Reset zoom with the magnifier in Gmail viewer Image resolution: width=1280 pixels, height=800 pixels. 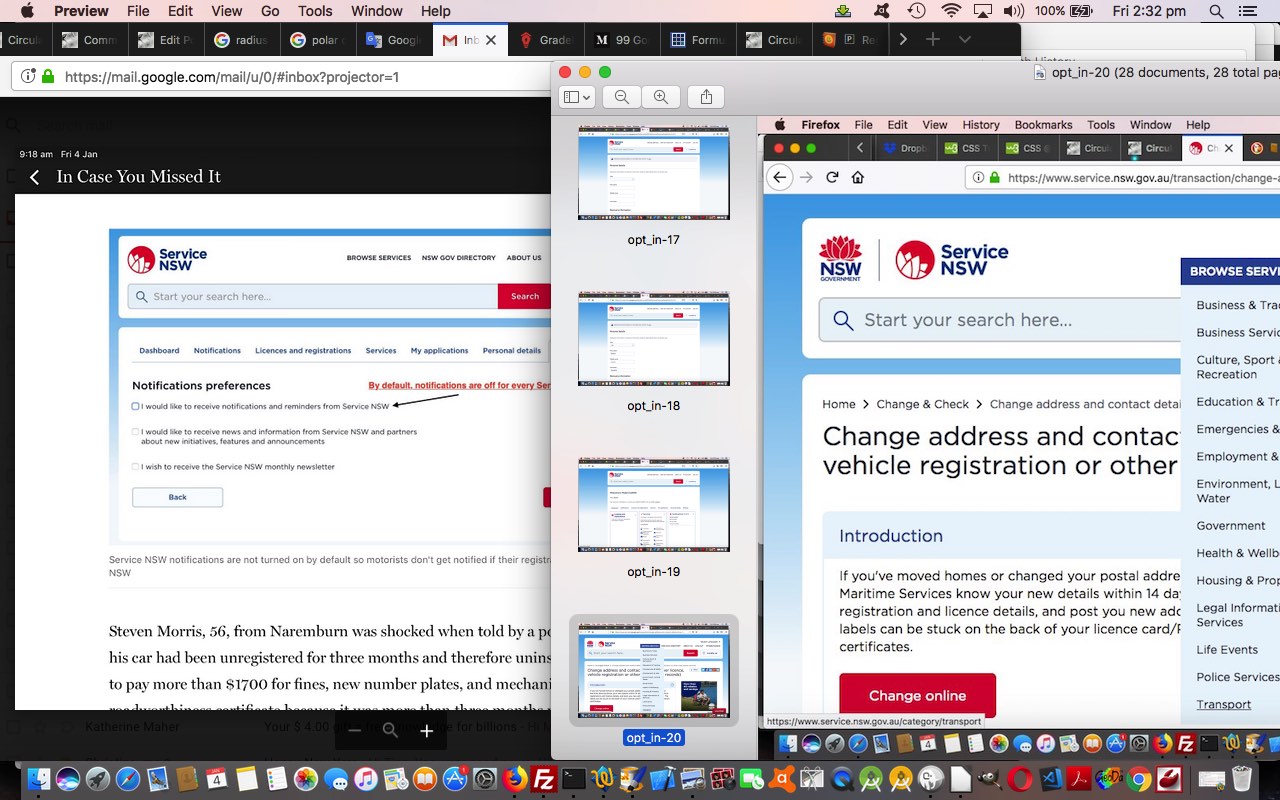tap(390, 731)
